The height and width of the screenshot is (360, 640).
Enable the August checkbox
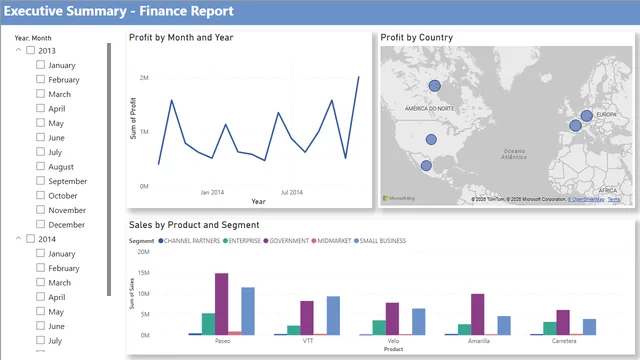pos(40,166)
